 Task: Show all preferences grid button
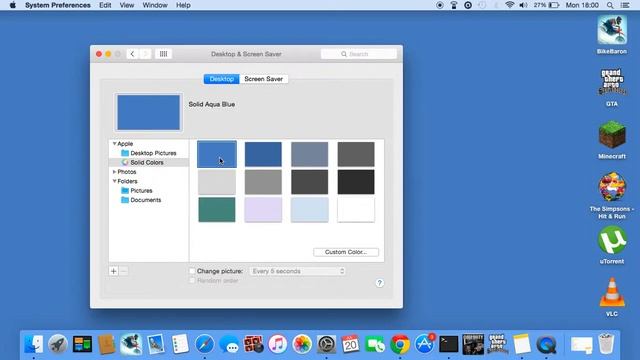(163, 54)
